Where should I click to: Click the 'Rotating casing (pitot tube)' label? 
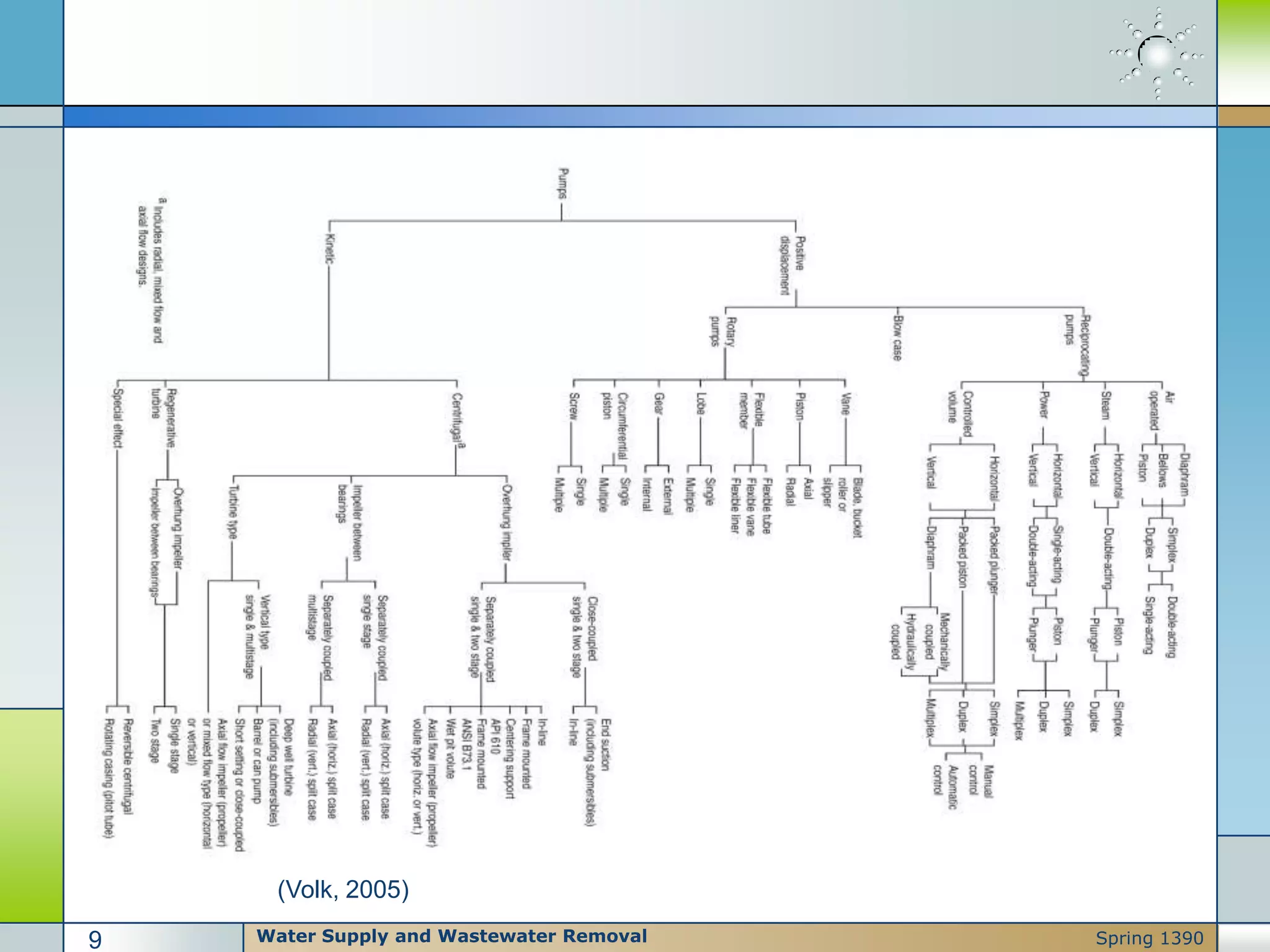pos(108,778)
